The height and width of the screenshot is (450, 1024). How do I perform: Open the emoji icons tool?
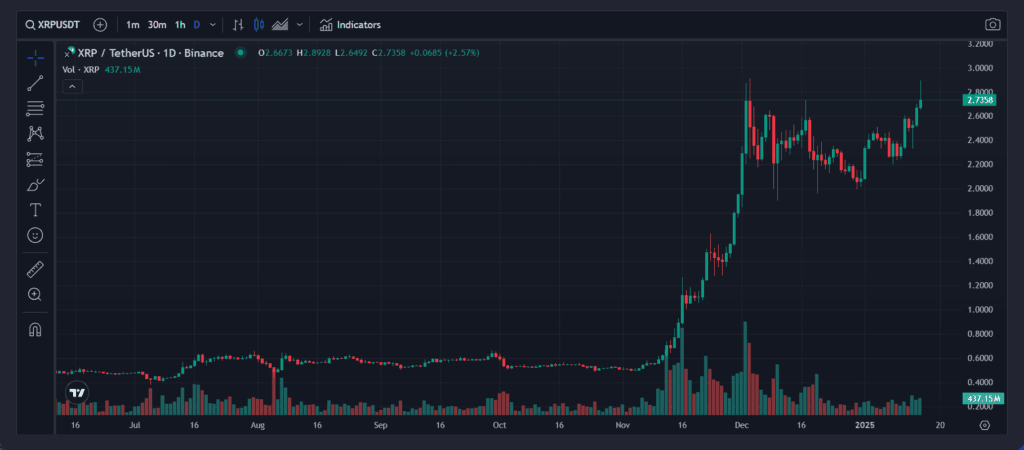tap(35, 235)
